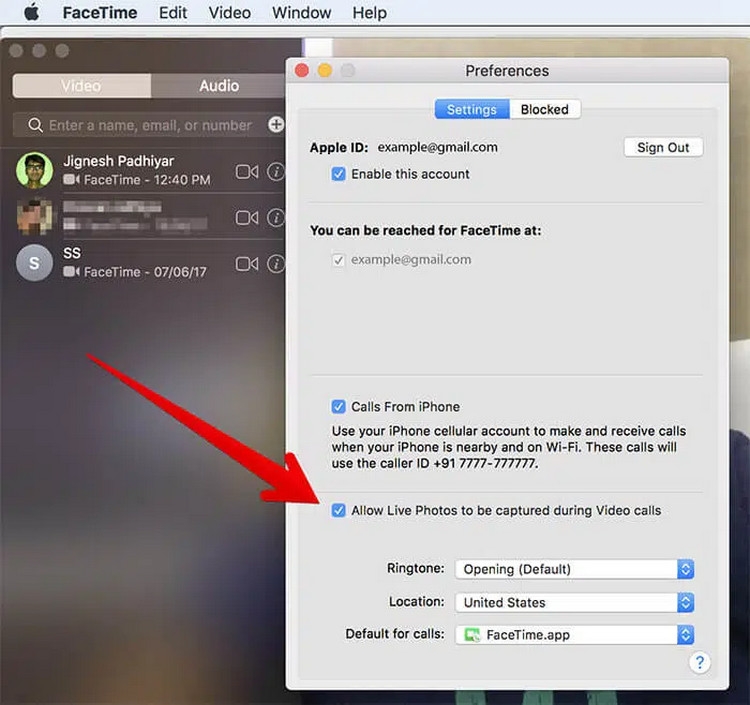Show info for SS contact
The height and width of the screenshot is (705, 750).
tap(276, 264)
